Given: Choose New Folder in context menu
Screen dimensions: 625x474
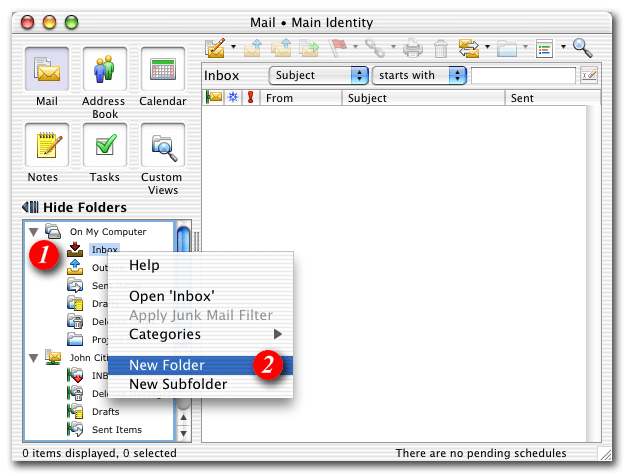Looking at the screenshot, I should click(167, 365).
